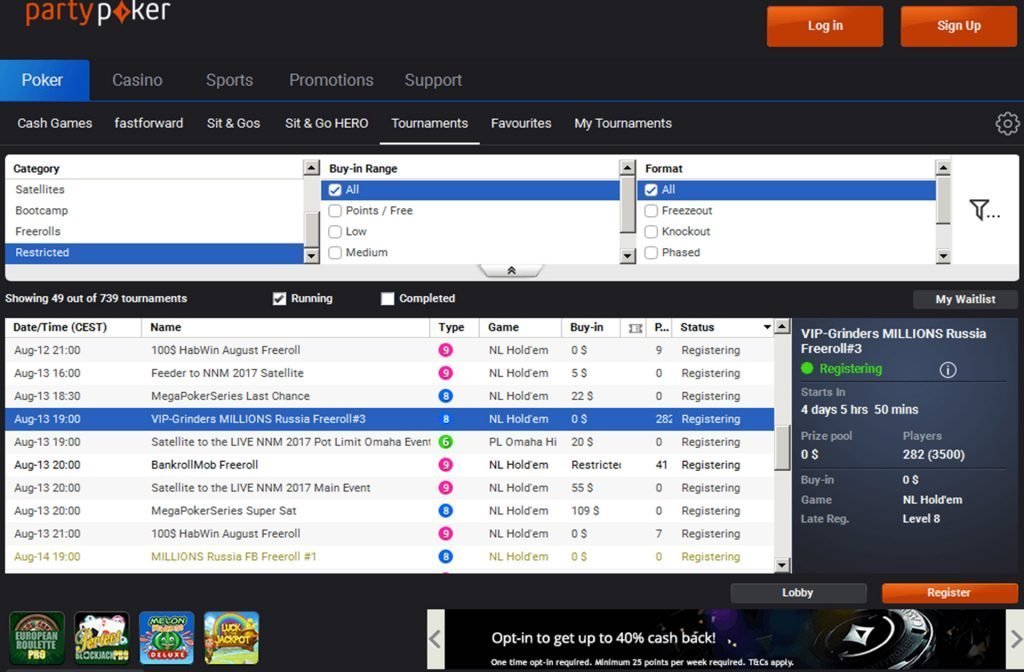This screenshot has width=1024, height=672.
Task: Launch Luck Jackpot game icon
Action: click(x=231, y=638)
